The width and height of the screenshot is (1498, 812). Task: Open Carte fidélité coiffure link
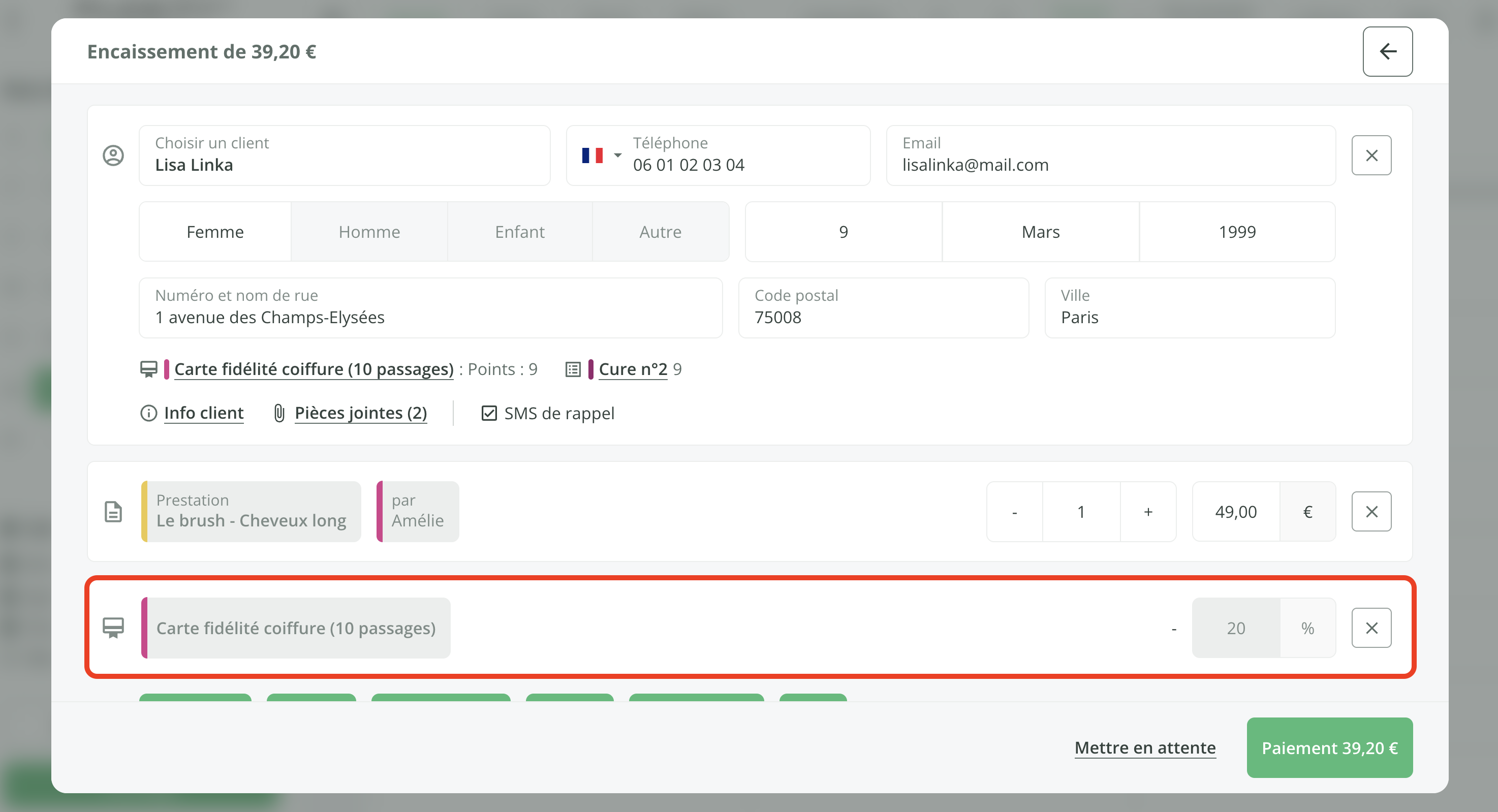point(314,369)
